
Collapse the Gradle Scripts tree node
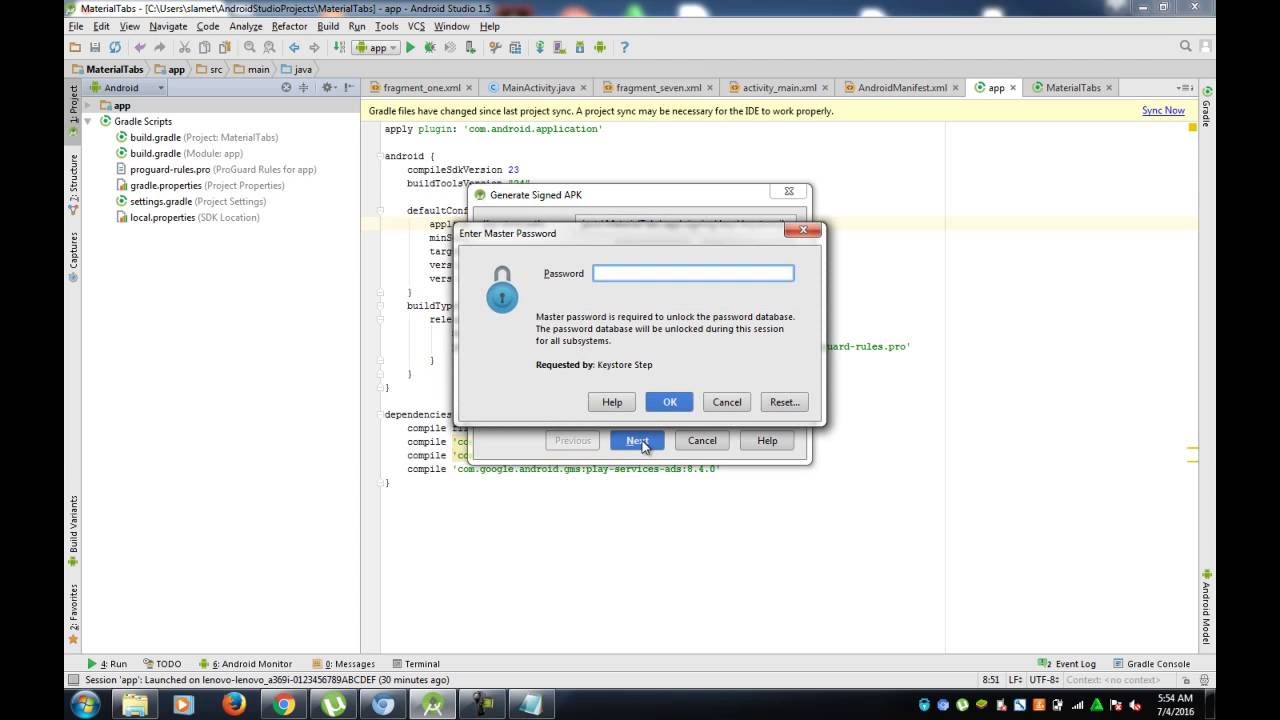(x=88, y=121)
